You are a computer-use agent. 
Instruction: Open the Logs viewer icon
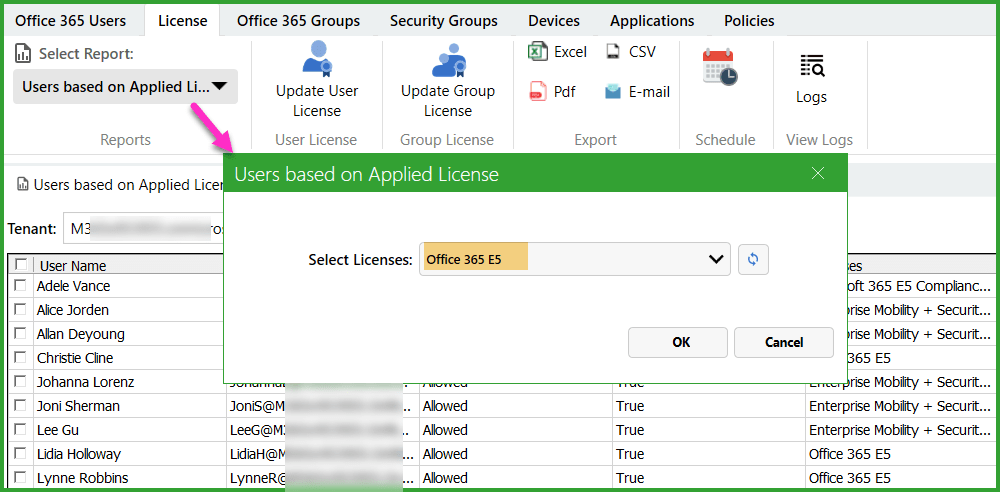[x=812, y=66]
